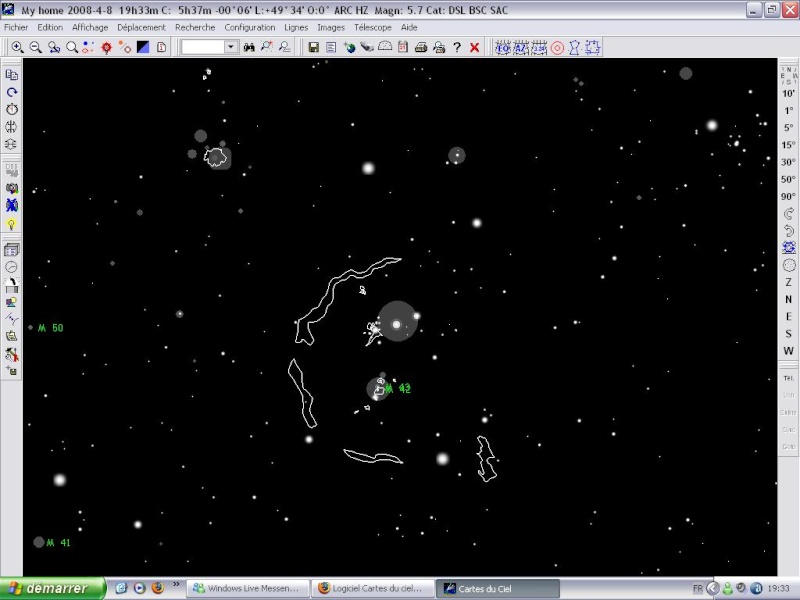Image resolution: width=800 pixels, height=600 pixels.
Task: Activate the night vision display mode
Action: (x=141, y=47)
